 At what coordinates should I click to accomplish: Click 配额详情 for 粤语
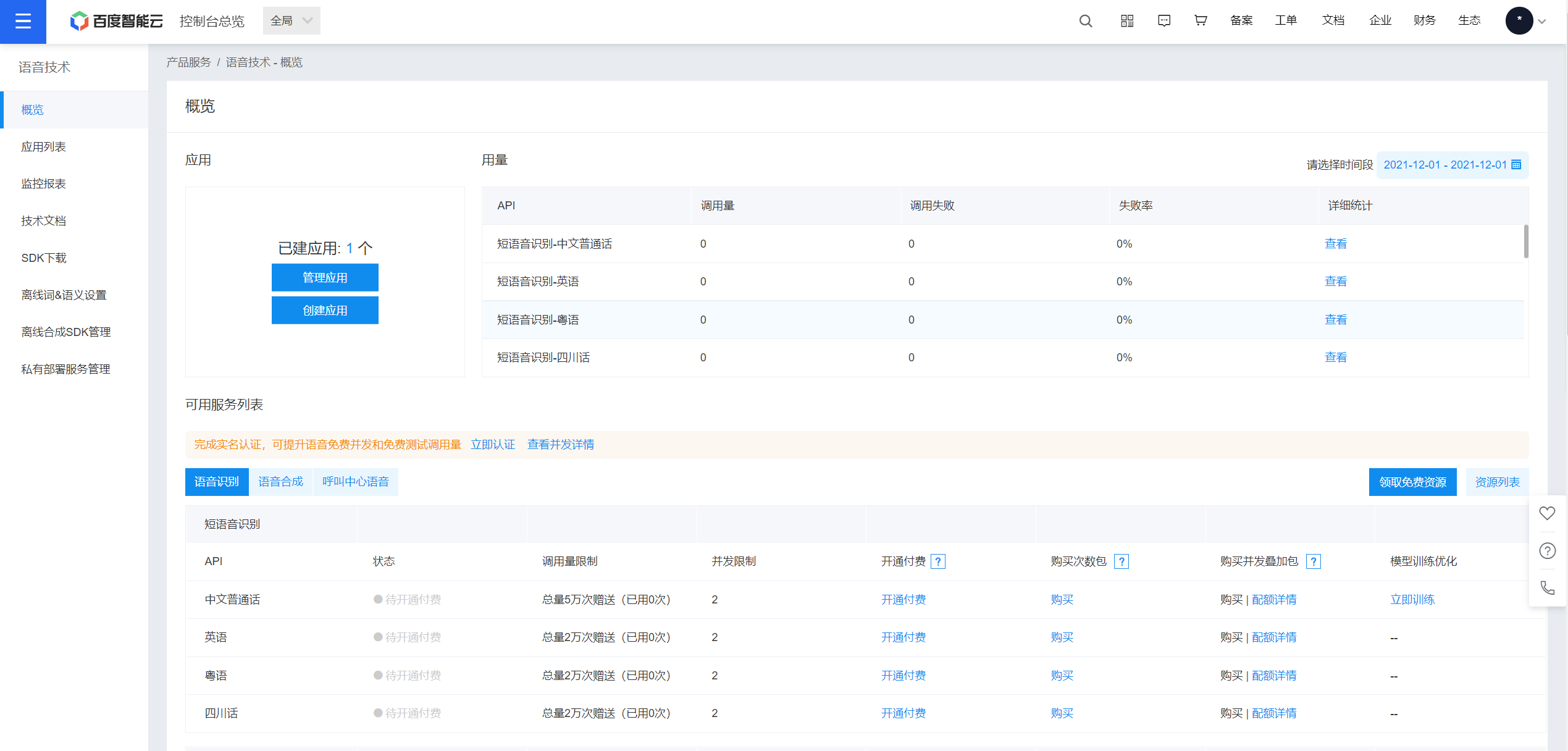1274,676
